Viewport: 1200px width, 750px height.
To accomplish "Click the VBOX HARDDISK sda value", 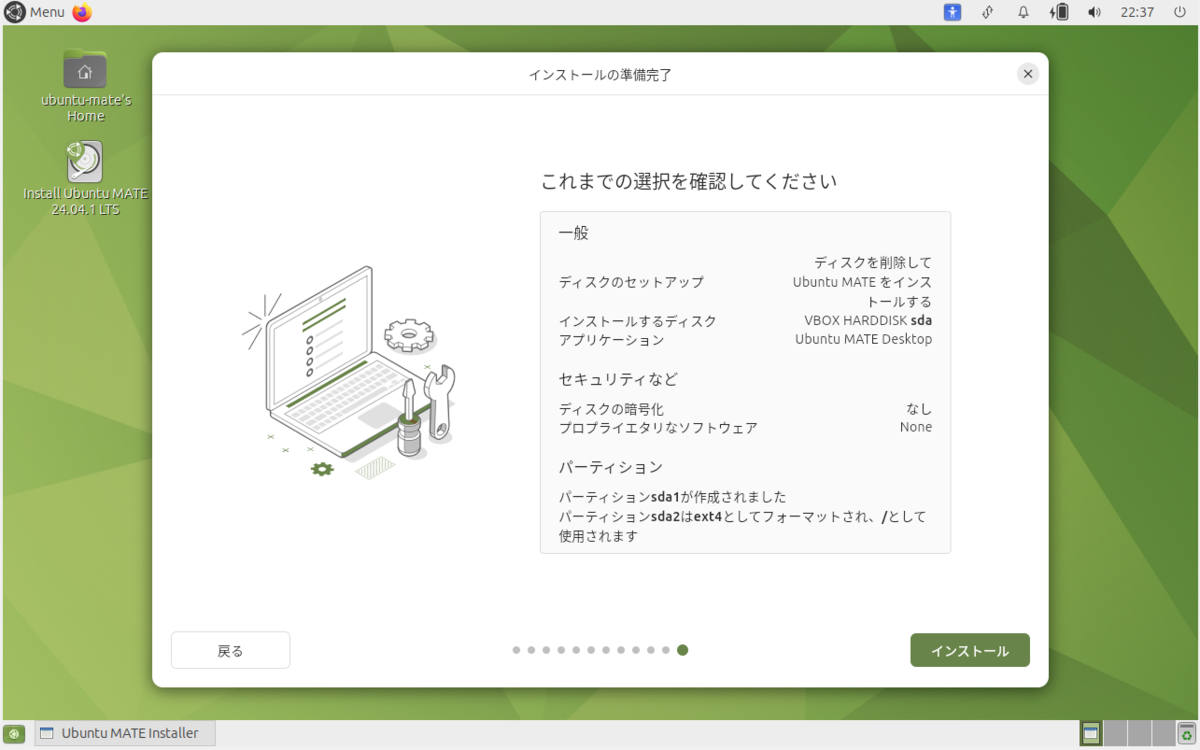I will tap(868, 321).
